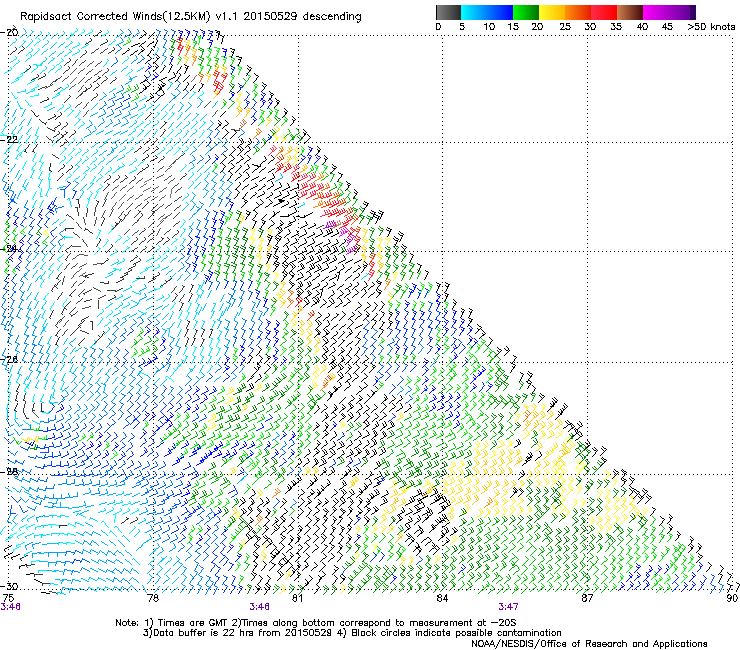Click the gray 0-5 knots color swatch
Viewport: 740px width, 650px height.
tap(448, 12)
